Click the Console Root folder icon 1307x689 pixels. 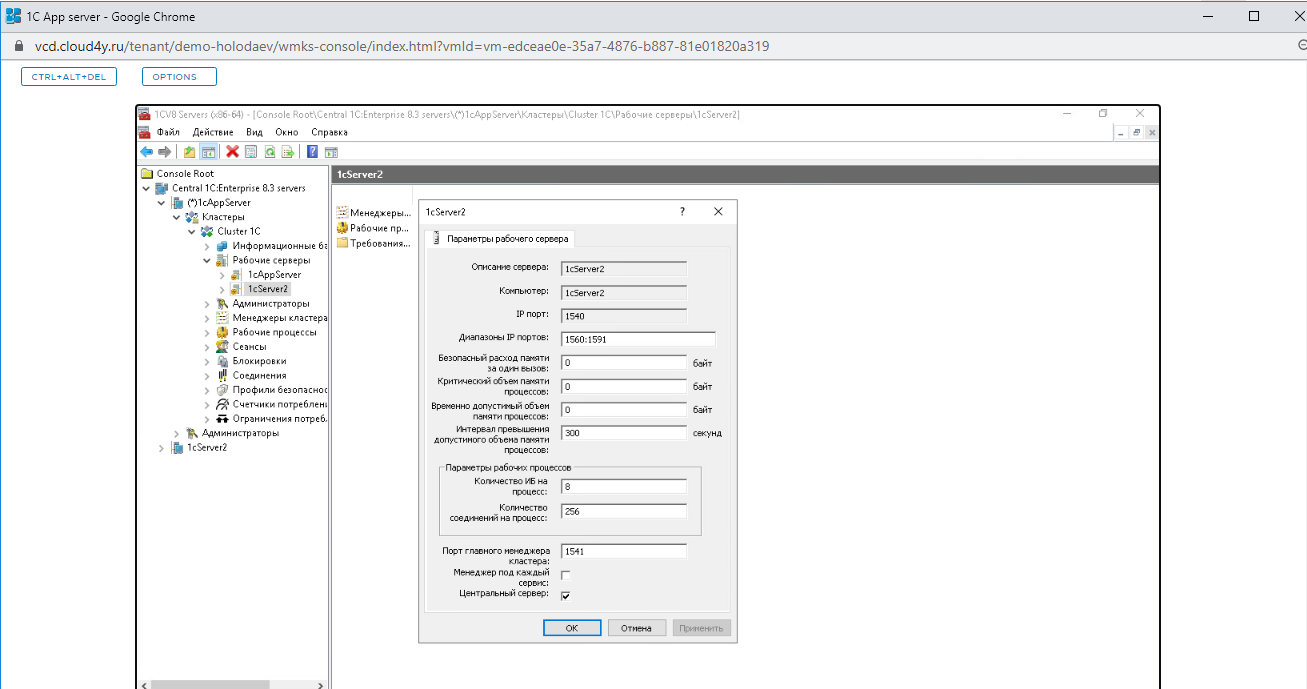point(147,174)
